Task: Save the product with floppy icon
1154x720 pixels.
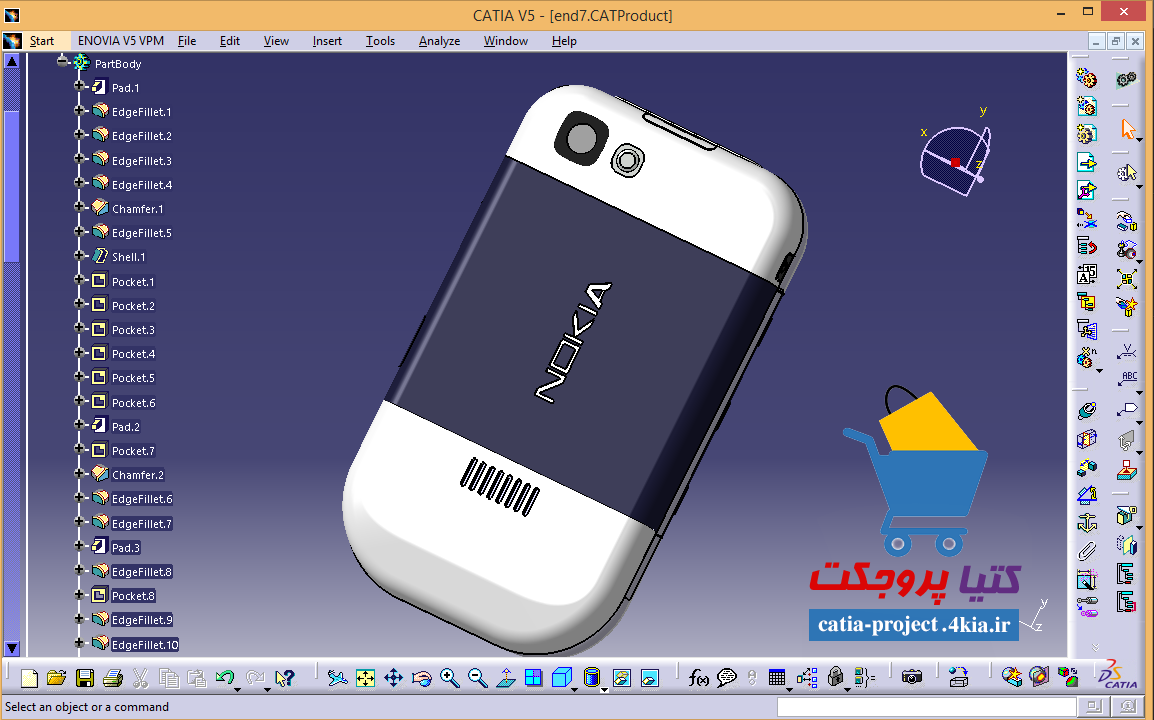Action: (85, 678)
